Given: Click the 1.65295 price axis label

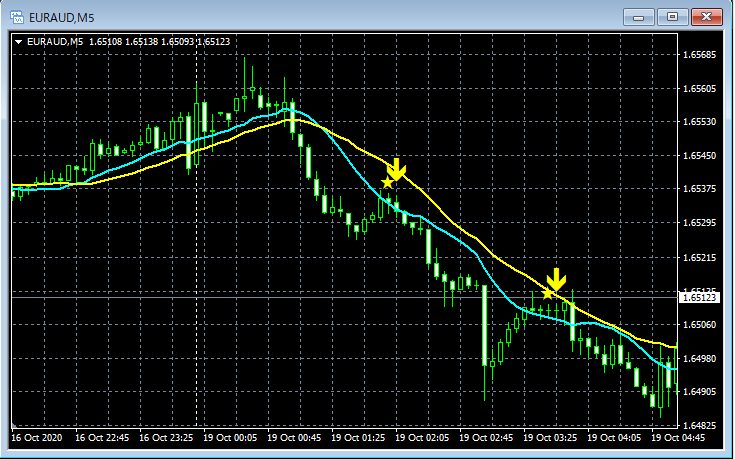Looking at the screenshot, I should coord(699,223).
